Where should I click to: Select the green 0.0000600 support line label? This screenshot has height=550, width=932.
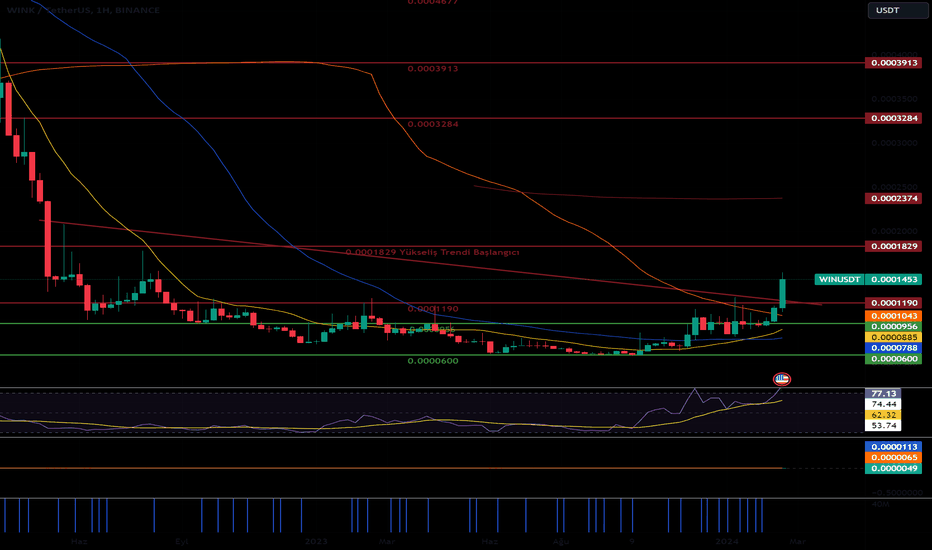pyautogui.click(x=433, y=361)
